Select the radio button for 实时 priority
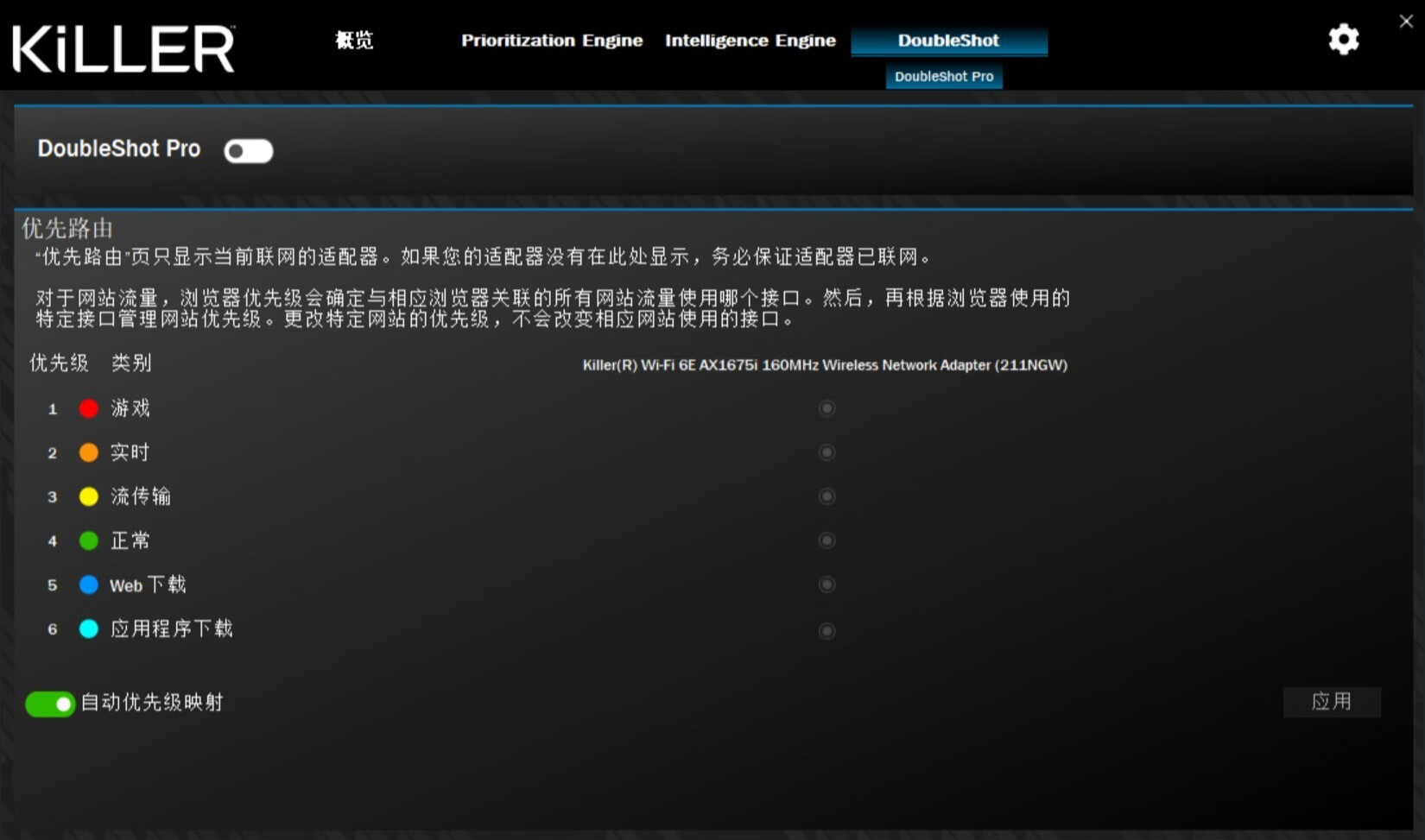Viewport: 1425px width, 840px height. click(x=826, y=452)
